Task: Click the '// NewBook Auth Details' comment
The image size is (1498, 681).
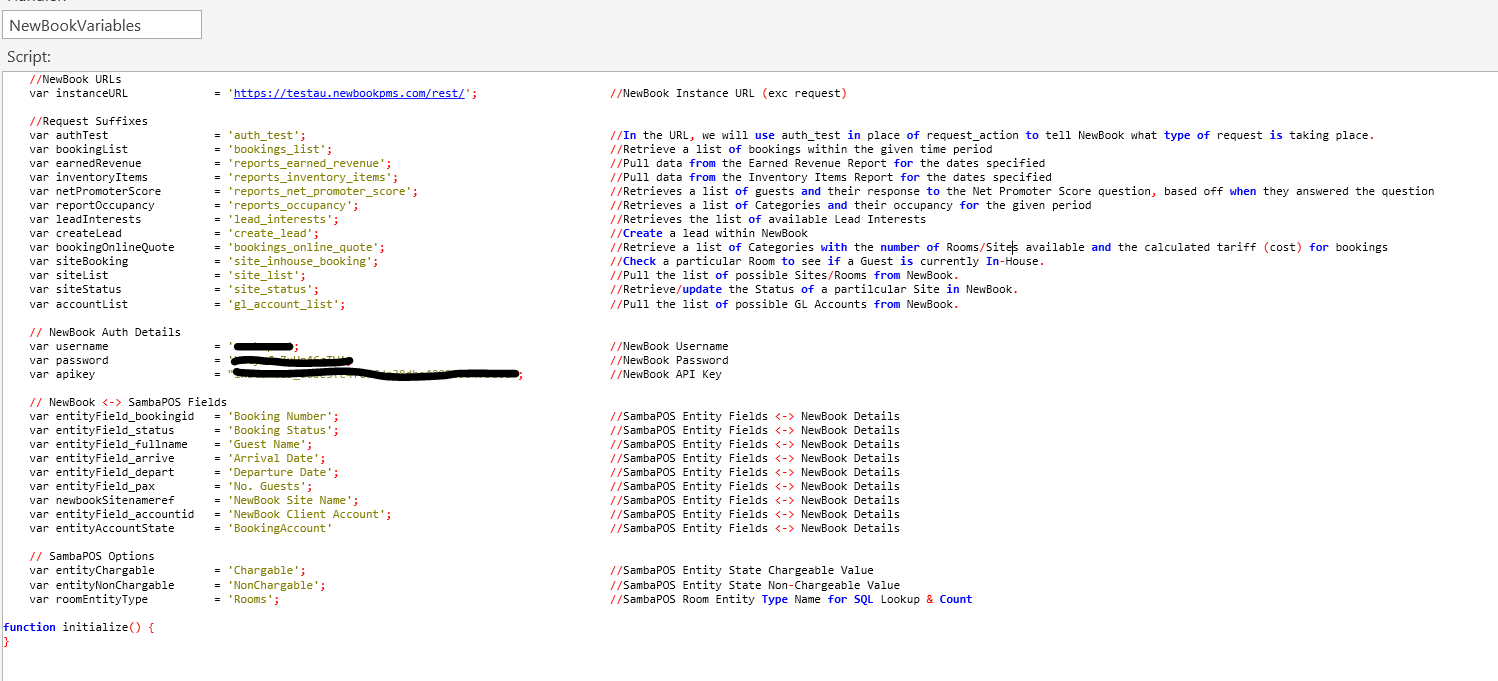Action: (x=105, y=332)
